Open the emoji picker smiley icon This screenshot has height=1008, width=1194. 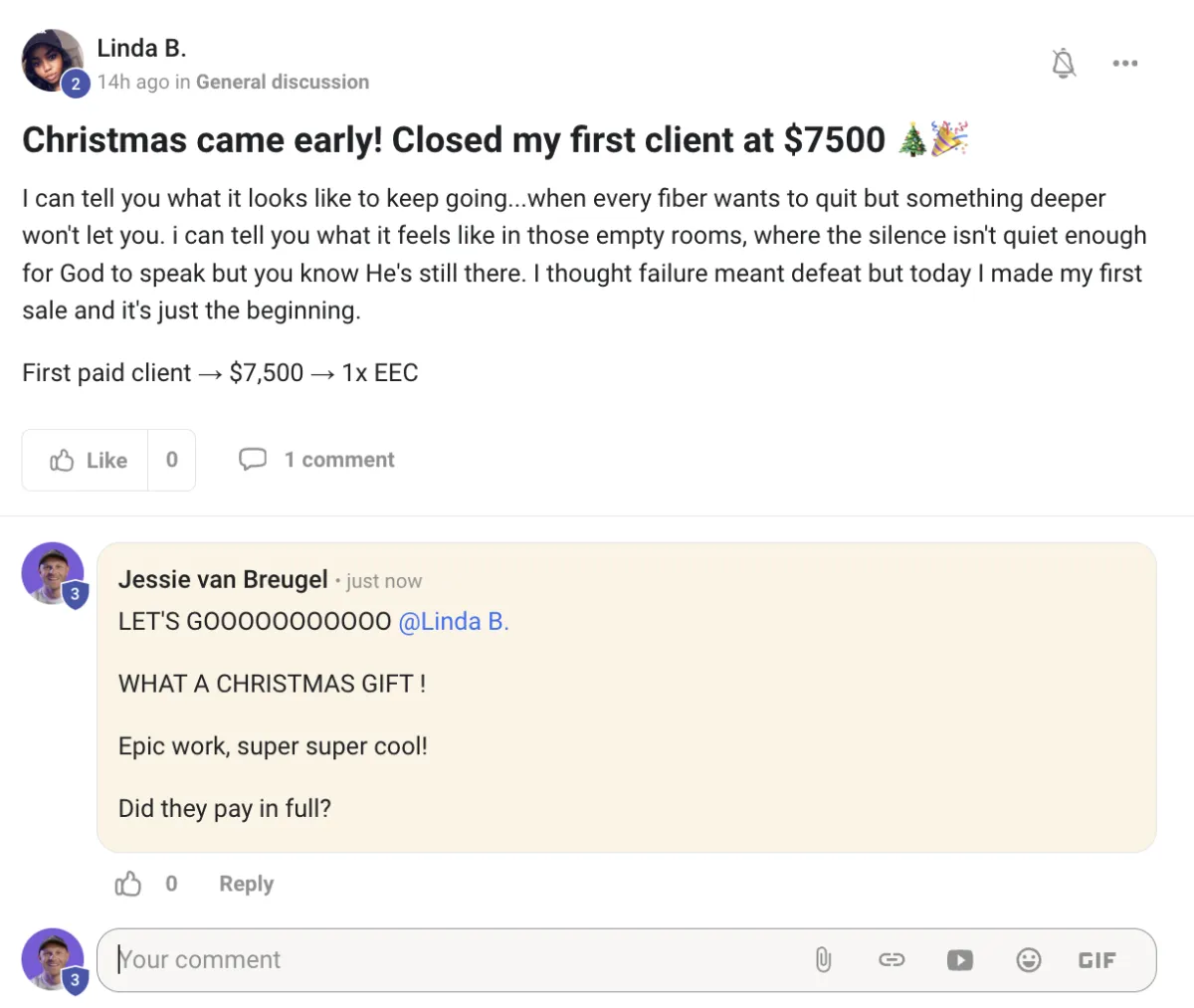(x=1029, y=960)
